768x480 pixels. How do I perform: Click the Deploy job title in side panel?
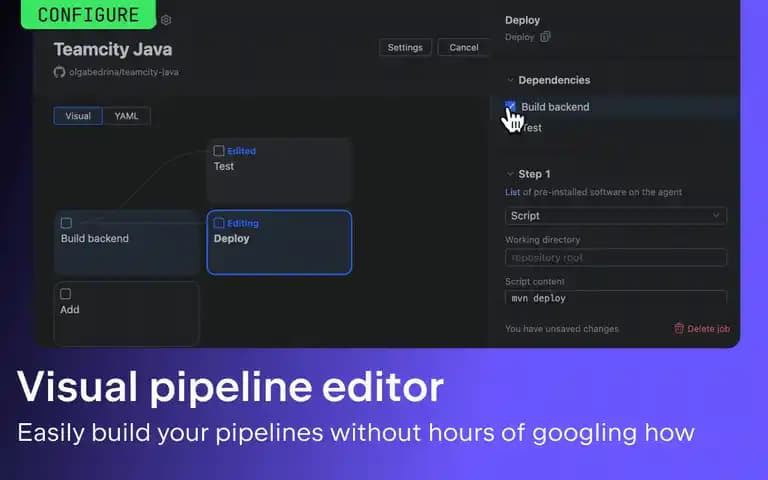click(x=522, y=20)
